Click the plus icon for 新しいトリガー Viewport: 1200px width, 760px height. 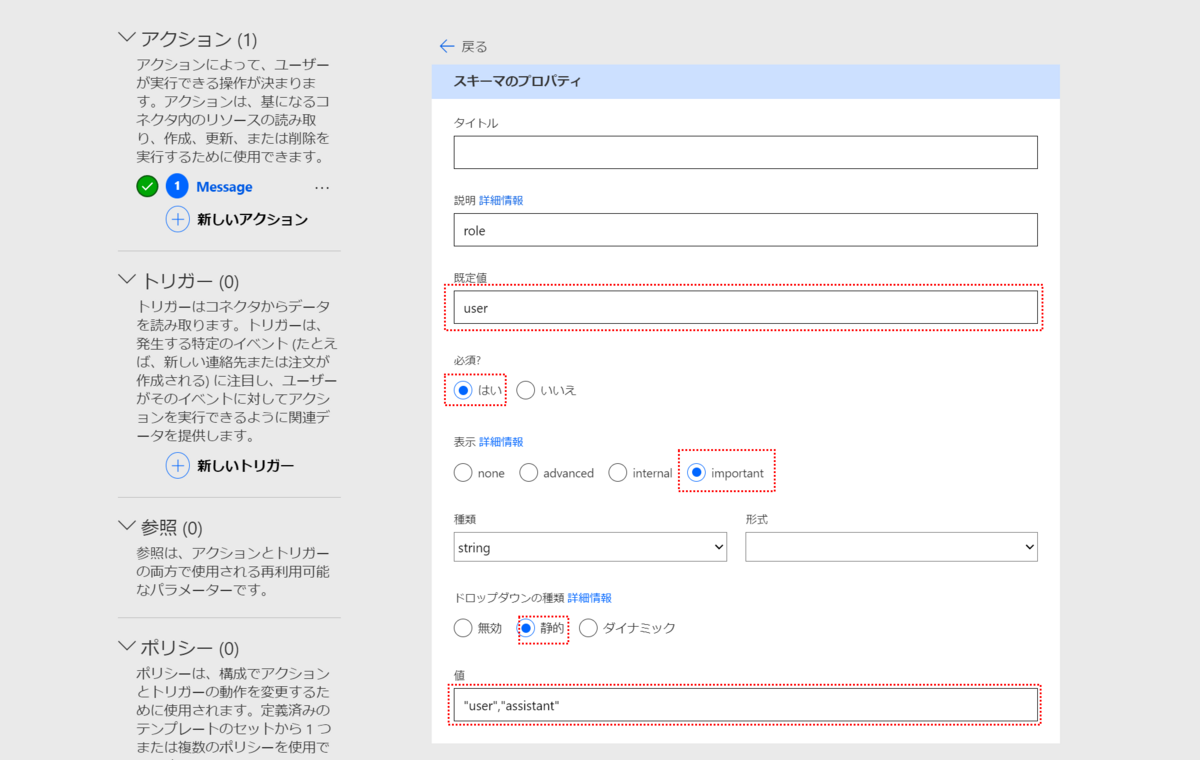point(178,465)
